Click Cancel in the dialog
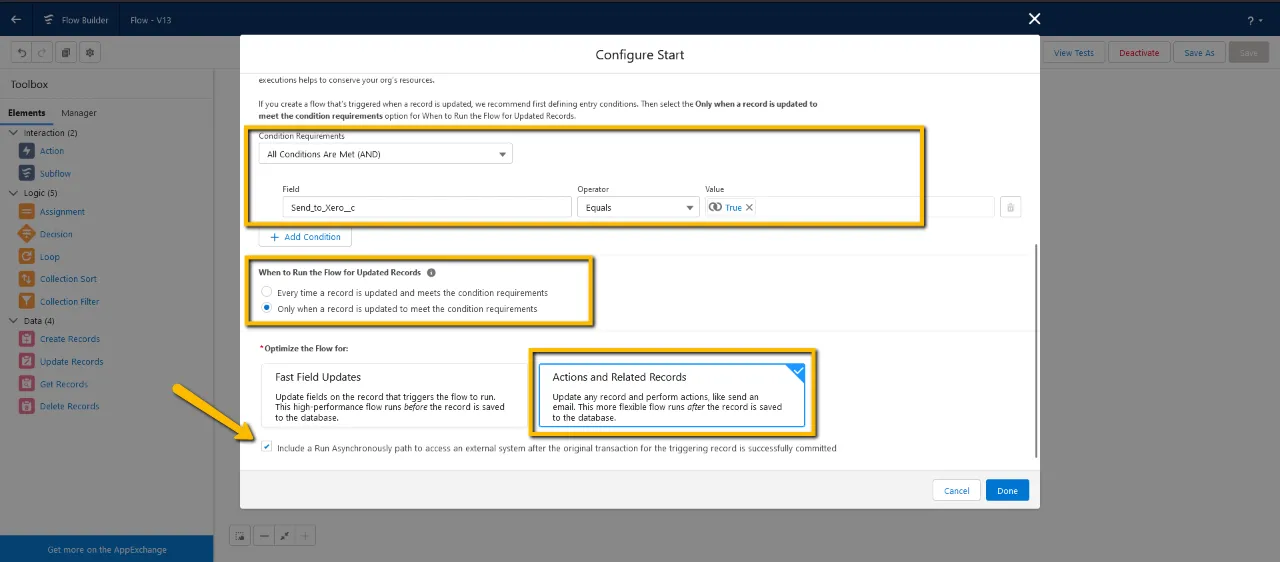 pyautogui.click(x=957, y=490)
